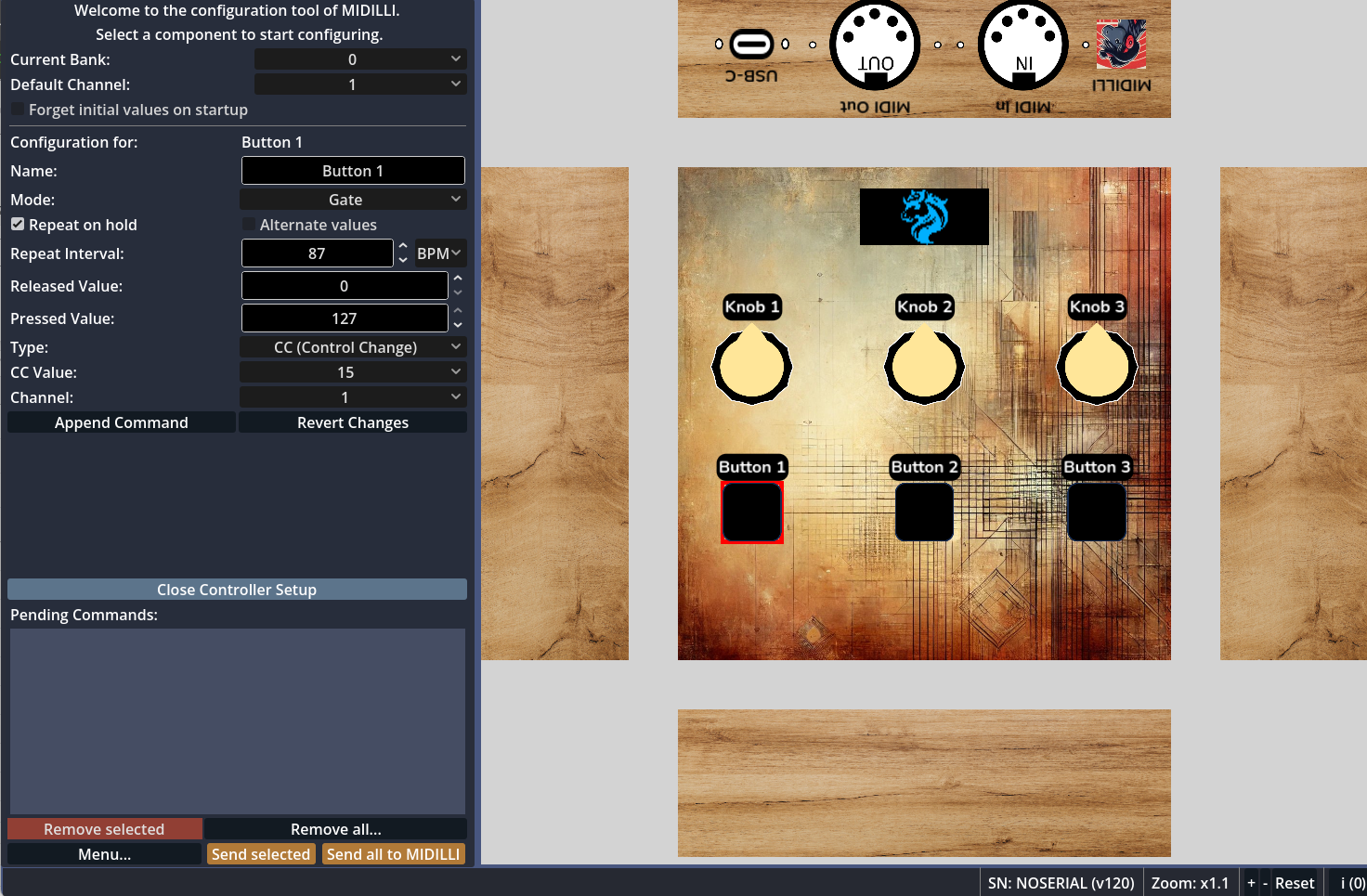Increase the Repeat Interval value
This screenshot has width=1367, height=896.
(x=403, y=246)
